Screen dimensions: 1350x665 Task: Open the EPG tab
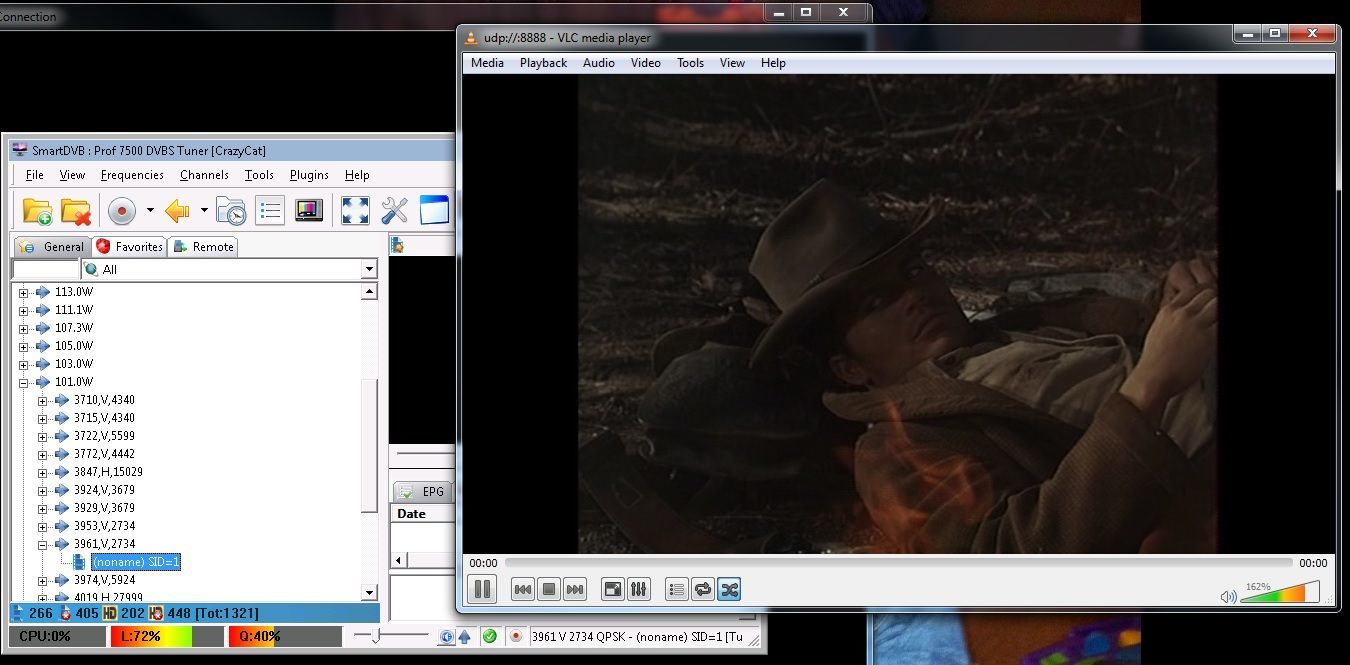422,491
